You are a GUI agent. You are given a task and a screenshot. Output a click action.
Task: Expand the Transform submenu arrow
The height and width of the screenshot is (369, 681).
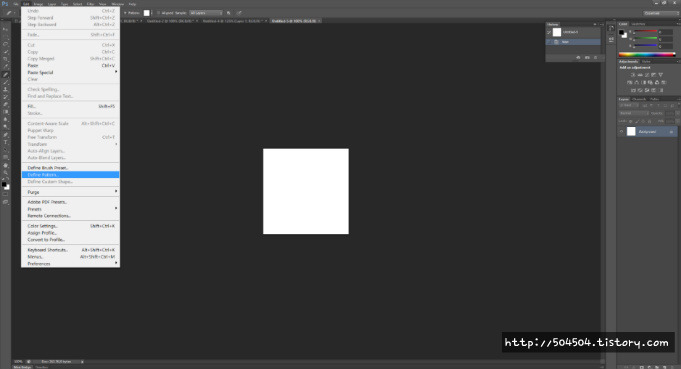(116, 144)
